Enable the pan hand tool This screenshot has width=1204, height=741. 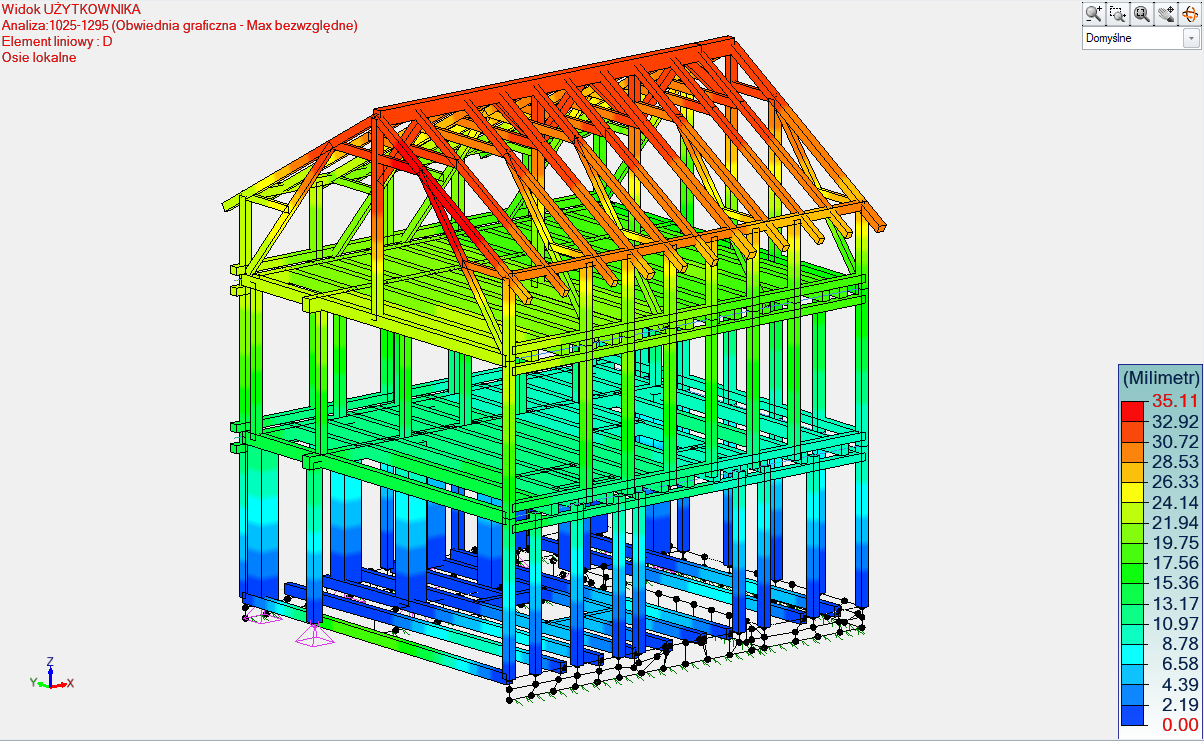pyautogui.click(x=1165, y=13)
